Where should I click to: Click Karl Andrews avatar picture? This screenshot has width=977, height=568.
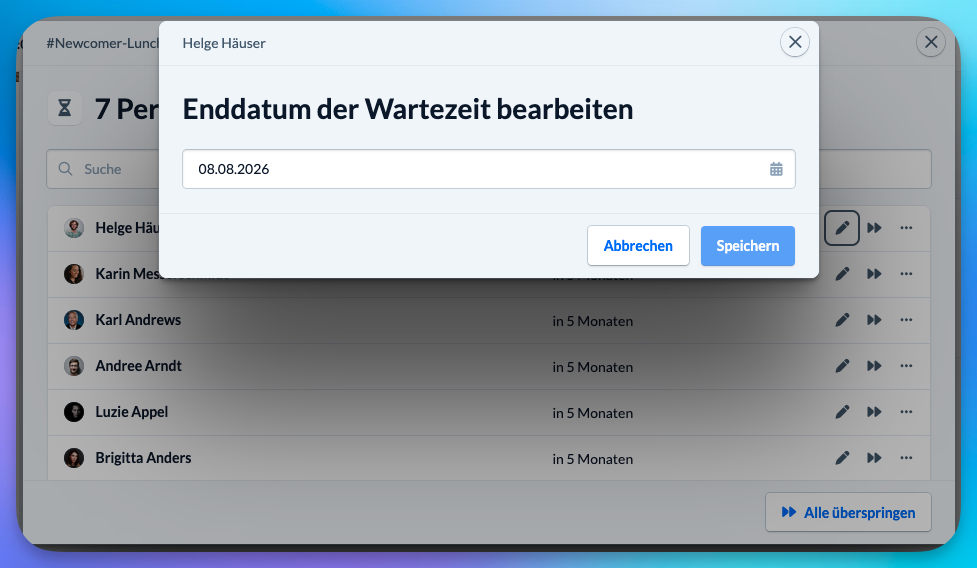coord(74,320)
